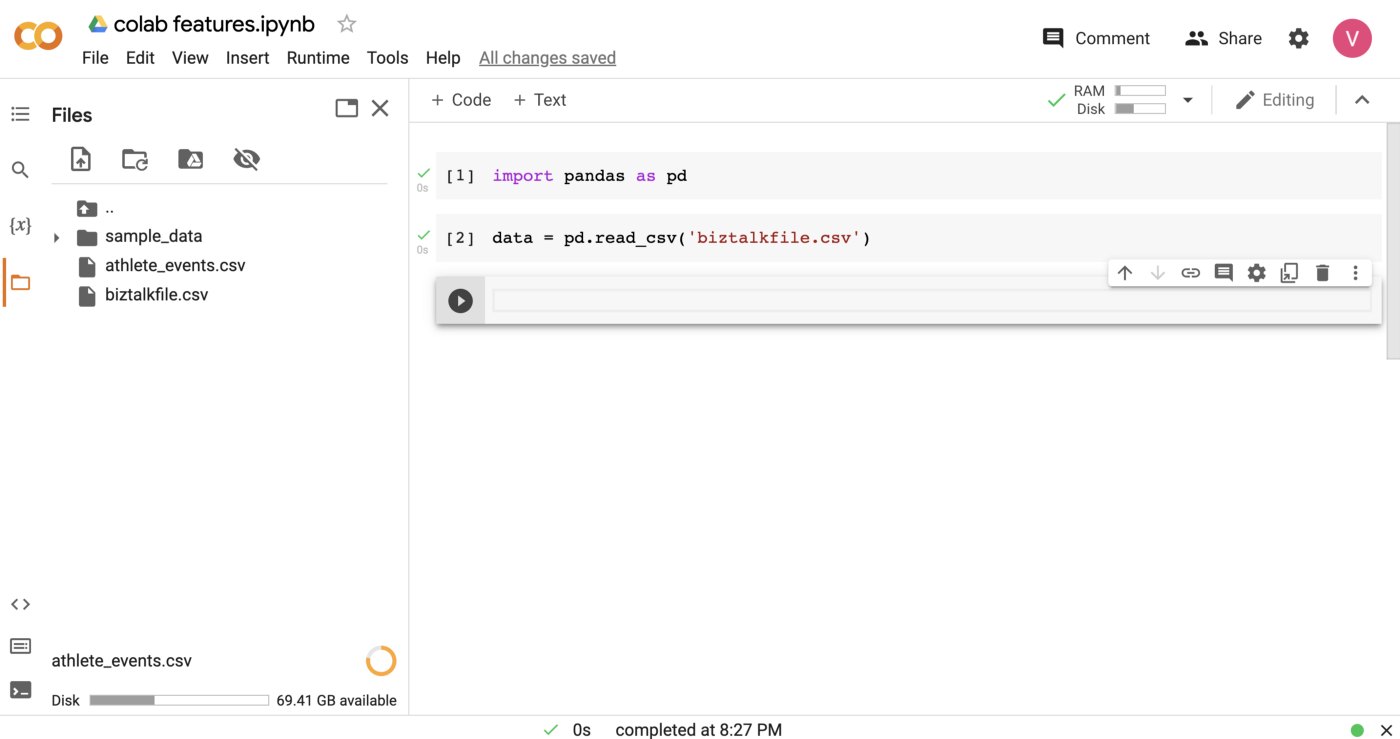This screenshot has height=739, width=1400.
Task: Open the terminal icon in sidebar
Action: point(20,690)
